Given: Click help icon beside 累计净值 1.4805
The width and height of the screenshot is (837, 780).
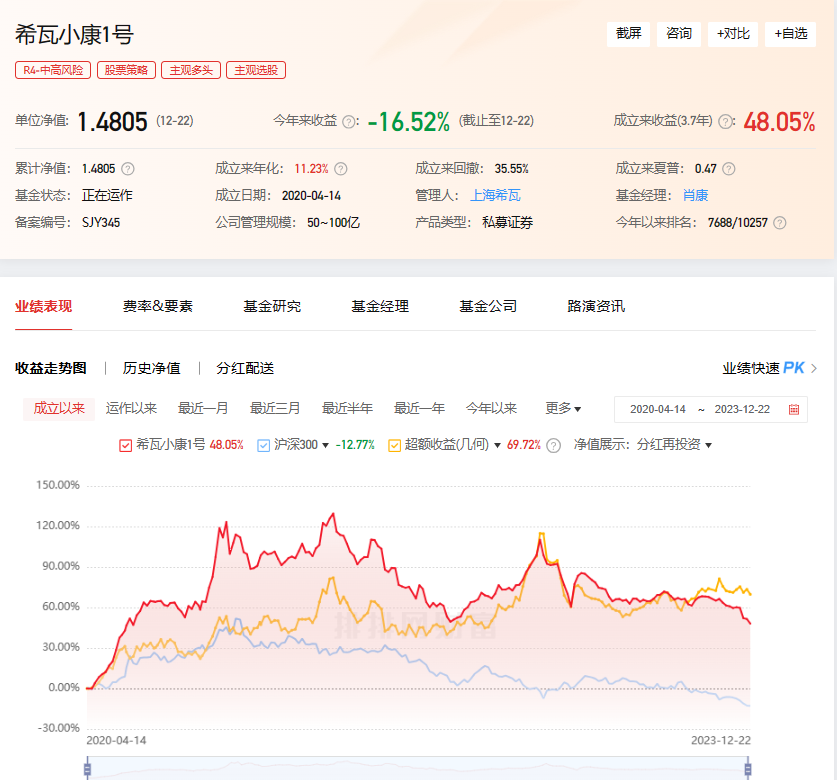Looking at the screenshot, I should tap(128, 169).
